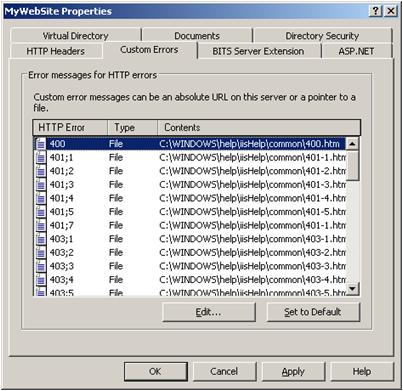Click the error list scrollbar thumb
Image resolution: width=403 pixels, height=391 pixels.
point(353,165)
